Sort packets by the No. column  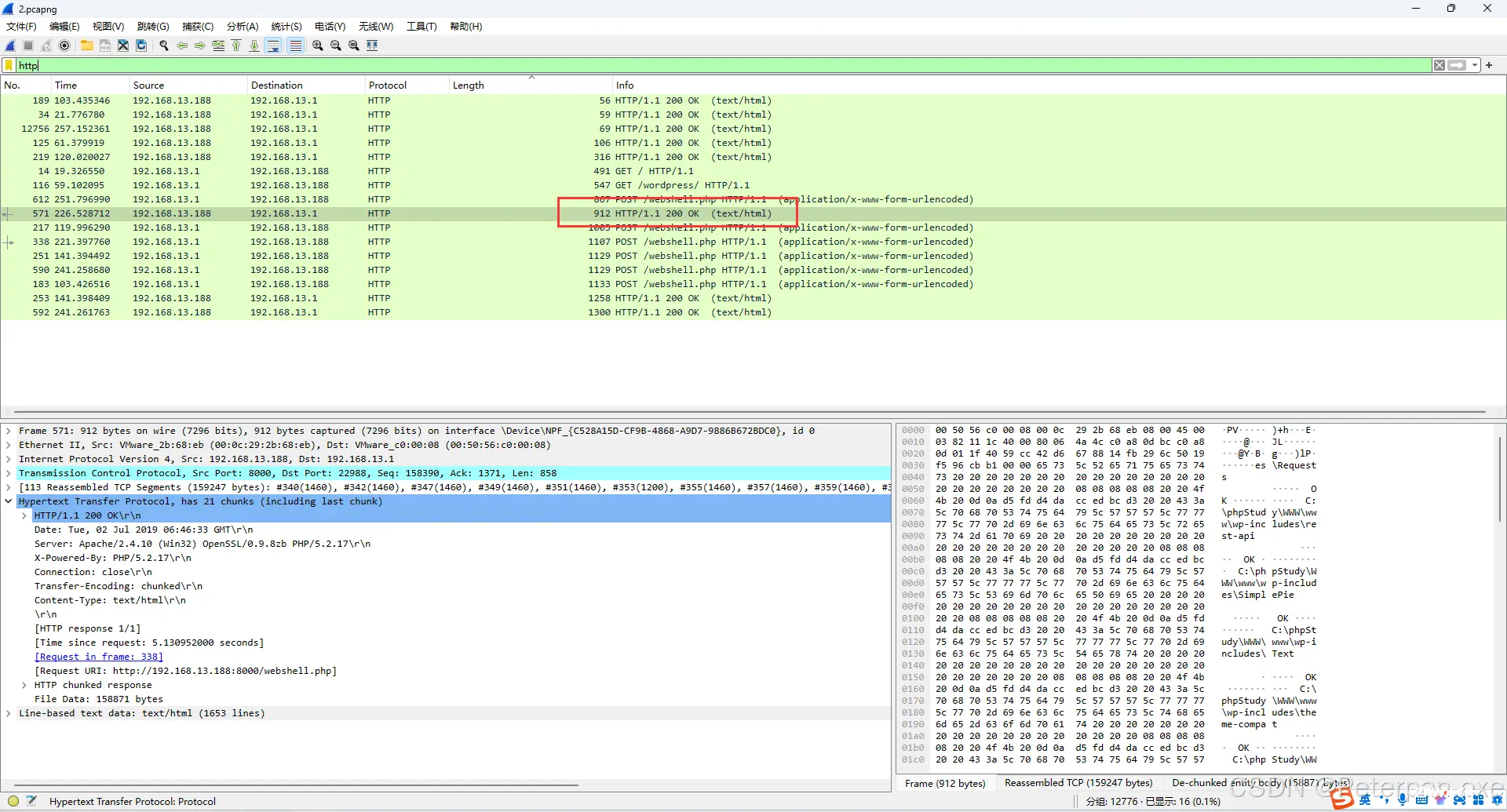[x=26, y=86]
